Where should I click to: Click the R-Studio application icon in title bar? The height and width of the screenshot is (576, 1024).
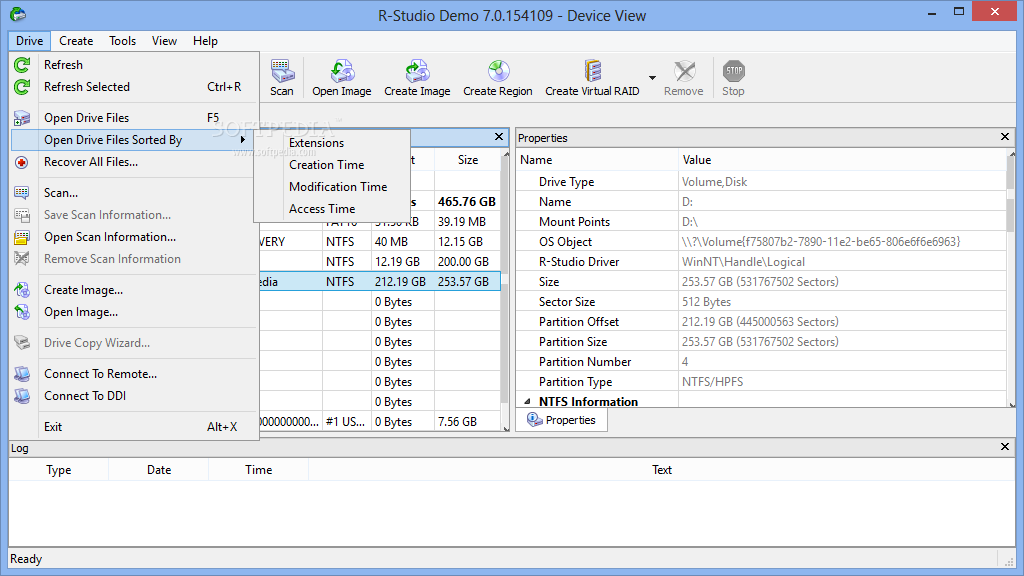pos(18,14)
